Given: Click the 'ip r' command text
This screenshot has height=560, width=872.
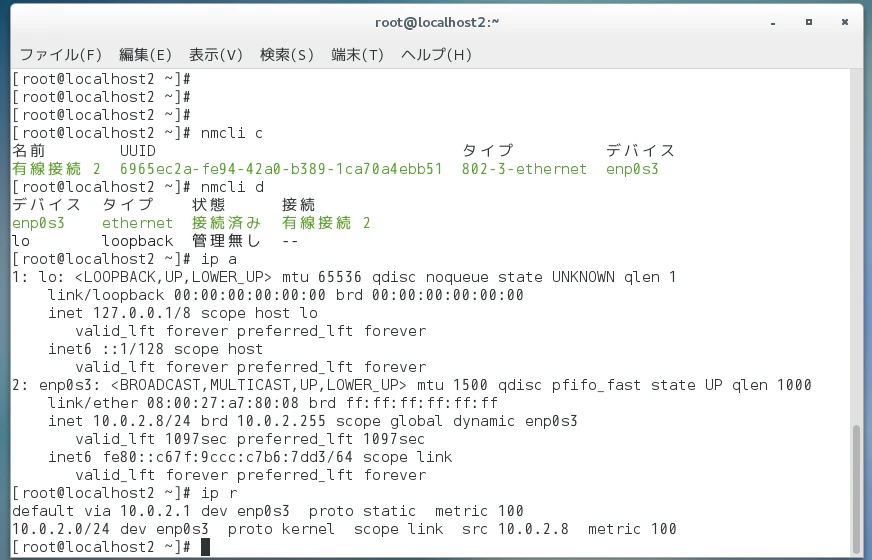Looking at the screenshot, I should point(219,493).
